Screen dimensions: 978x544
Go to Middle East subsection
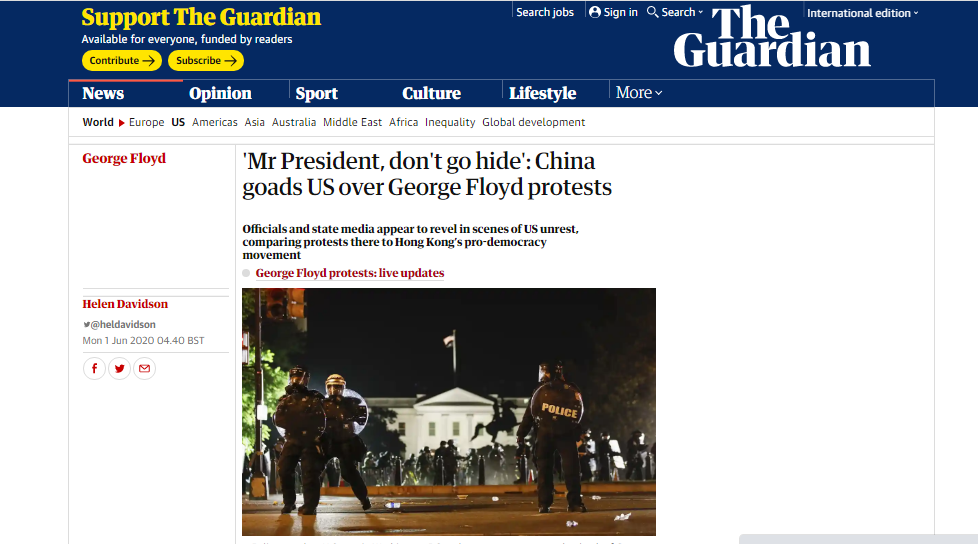[352, 122]
